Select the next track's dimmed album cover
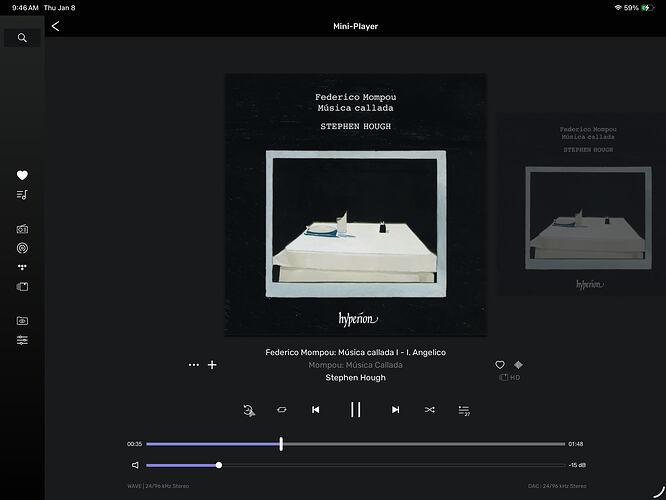Image resolution: width=666 pixels, height=500 pixels. point(581,204)
